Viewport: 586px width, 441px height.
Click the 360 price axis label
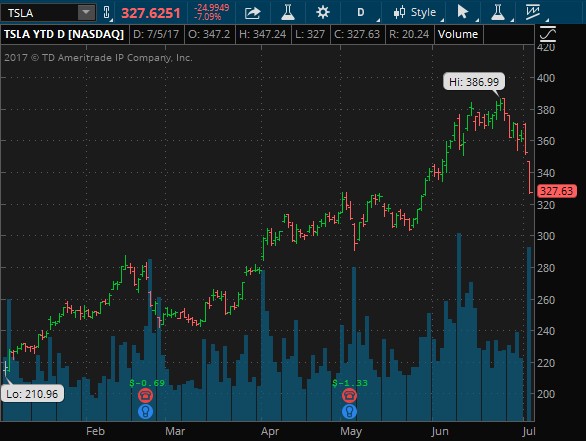[546, 141]
